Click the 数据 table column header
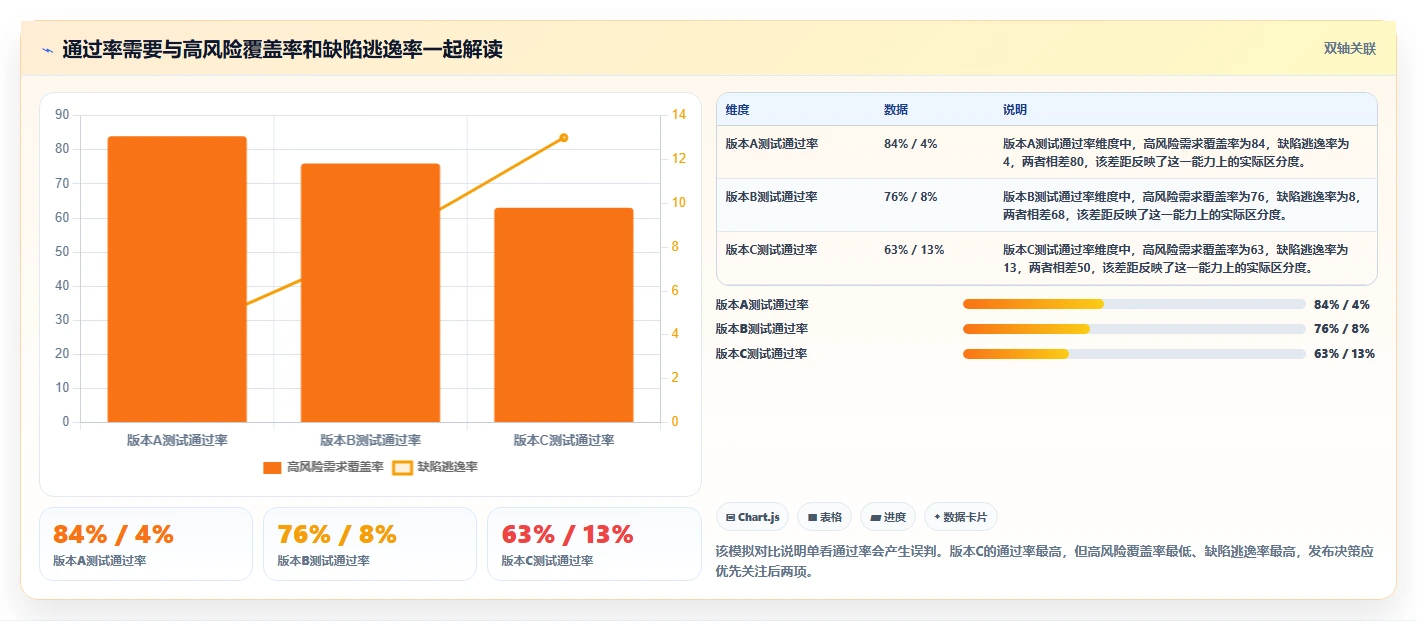Screen dimensions: 1417x621 896,110
